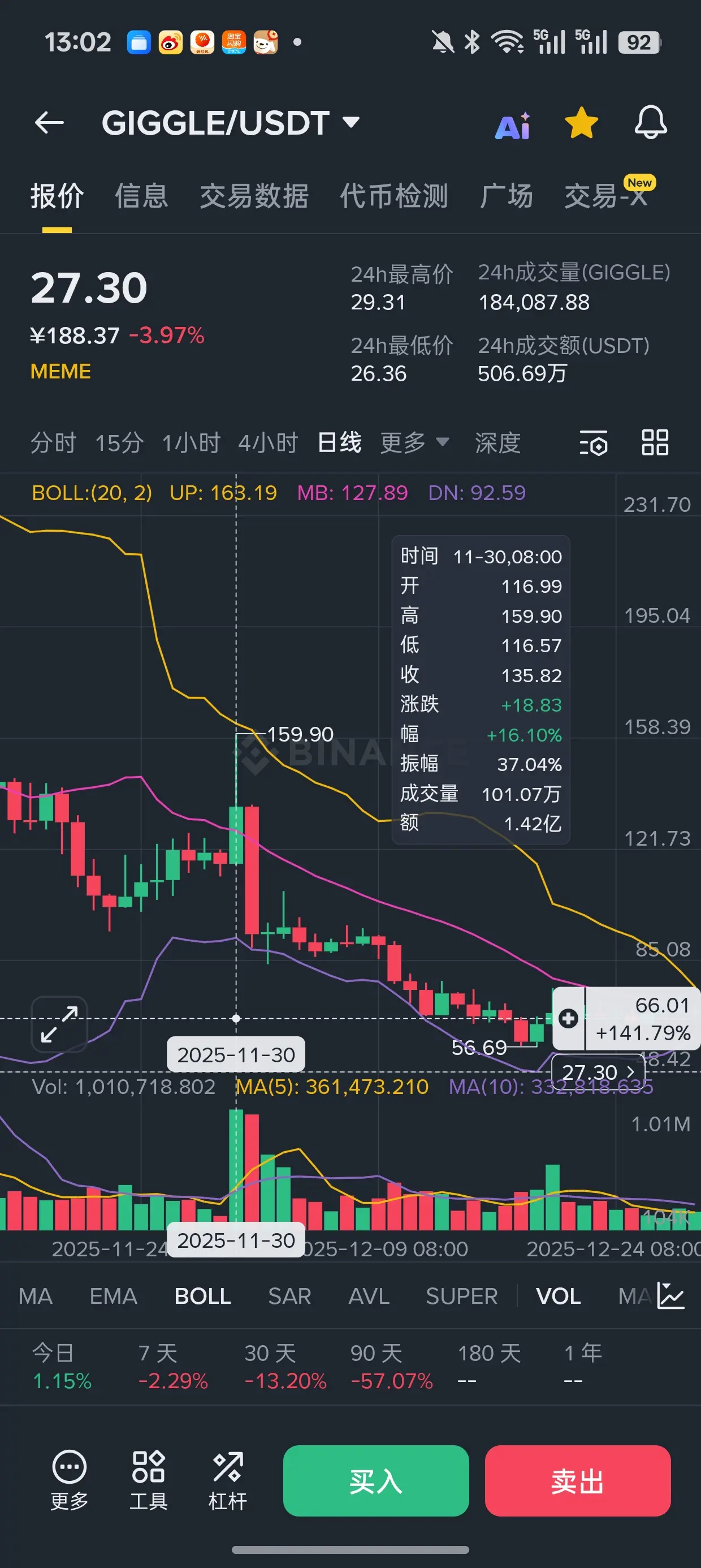Tap the 56.69 low price marker

coord(479,1047)
